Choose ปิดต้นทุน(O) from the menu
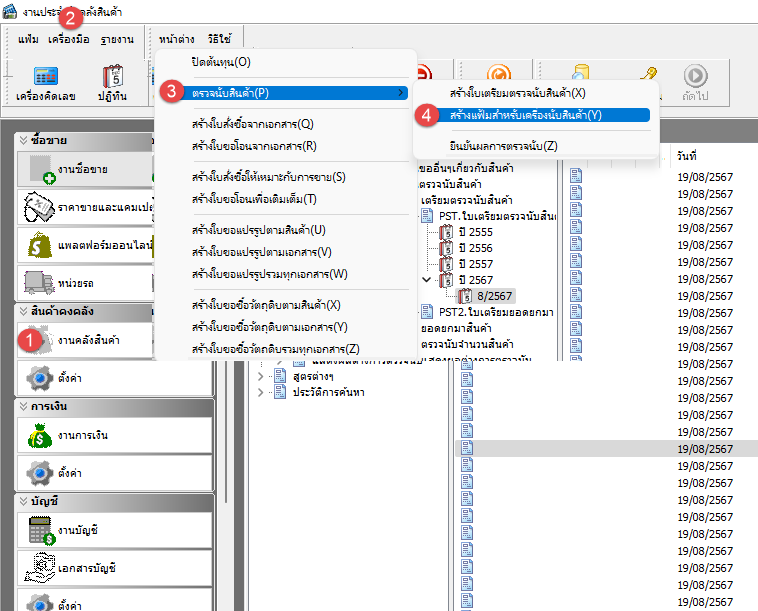Viewport: 758px width, 611px height. coord(221,62)
